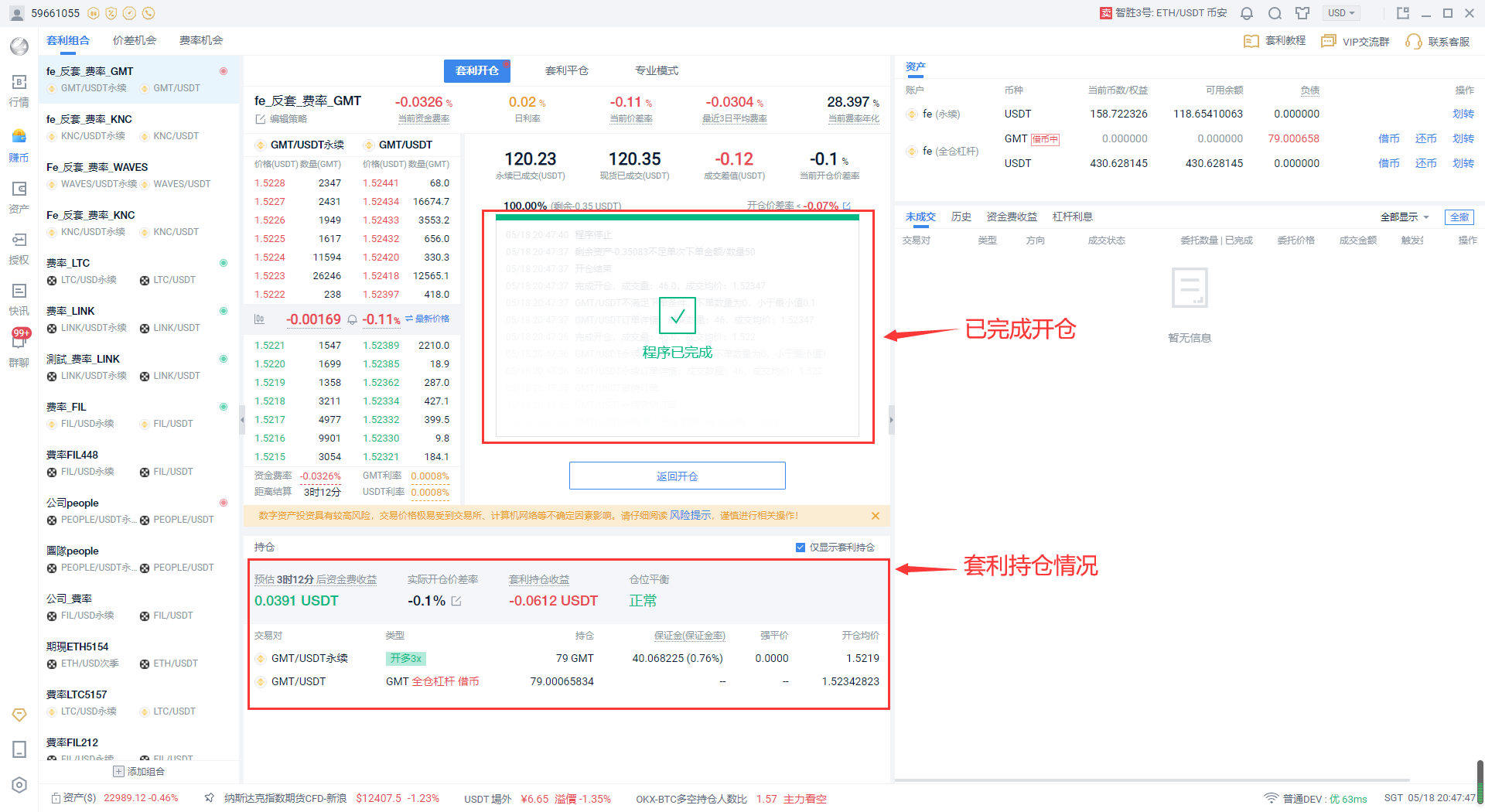Collapse right panel with the divider arrow
1485x812 pixels.
pos(892,420)
